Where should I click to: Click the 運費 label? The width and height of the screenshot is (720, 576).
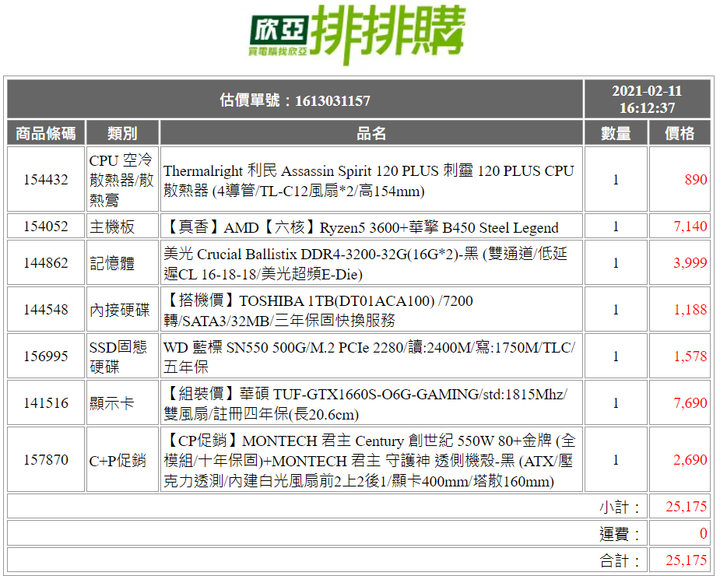619,534
